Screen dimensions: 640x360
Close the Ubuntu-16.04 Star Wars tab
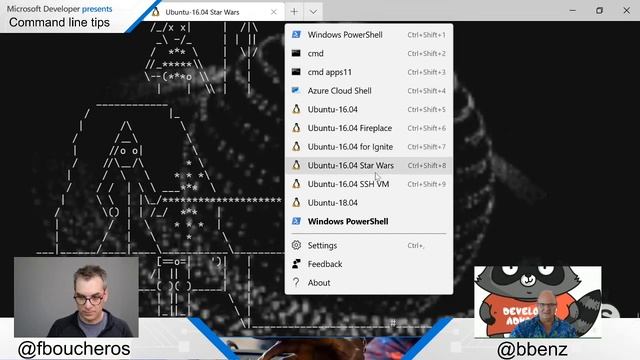click(273, 12)
